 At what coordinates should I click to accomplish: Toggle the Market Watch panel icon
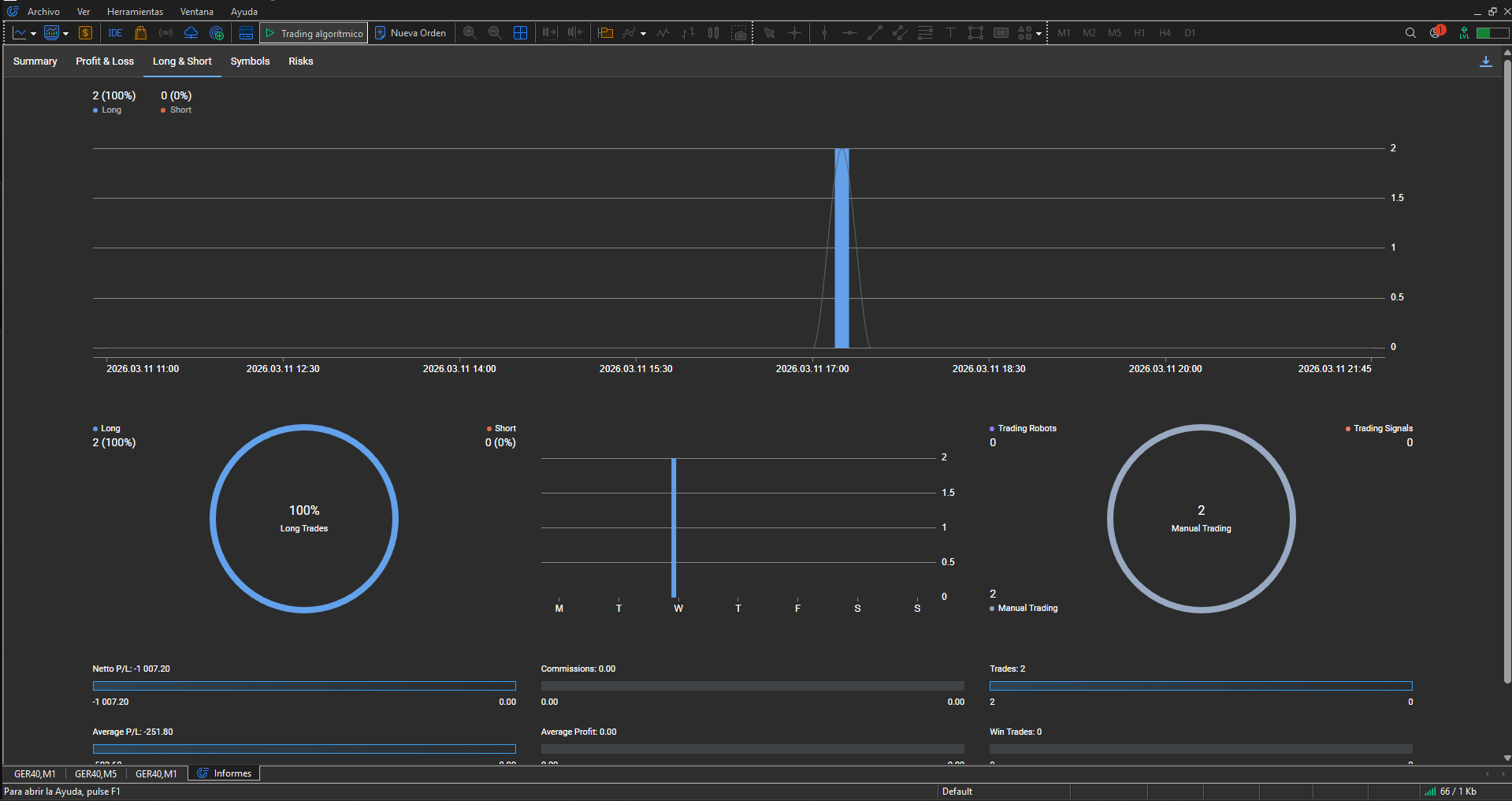tap(246, 33)
